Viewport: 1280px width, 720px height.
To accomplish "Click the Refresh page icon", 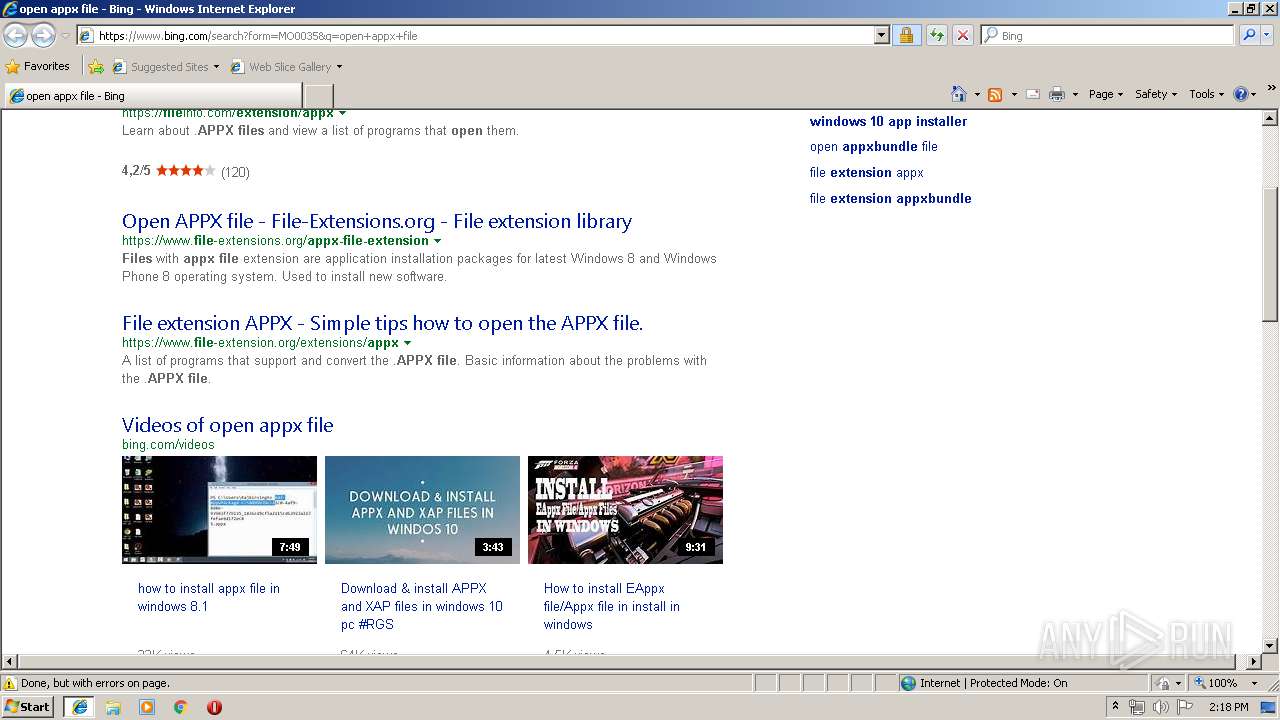I will point(936,35).
